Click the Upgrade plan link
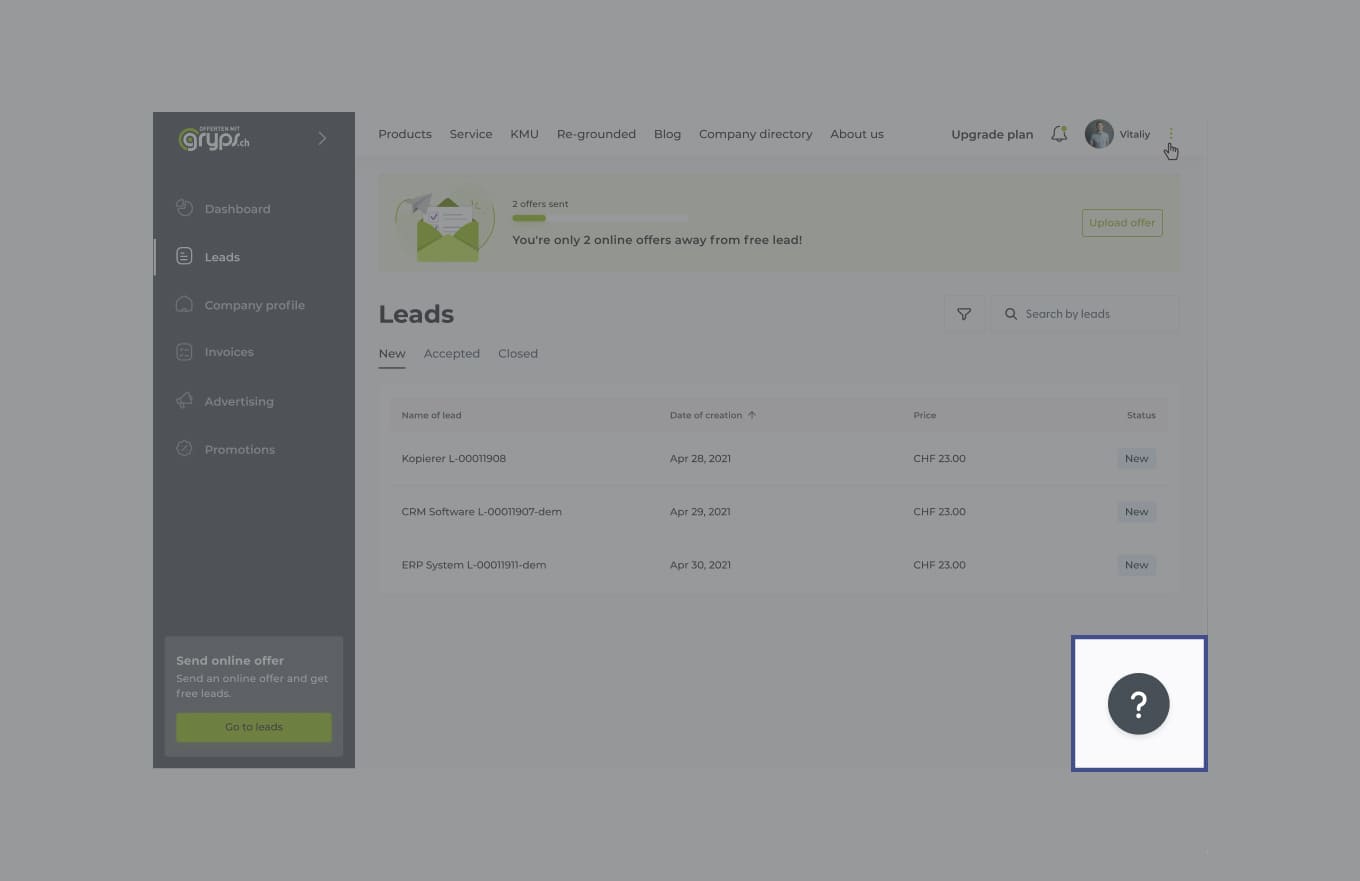This screenshot has width=1360, height=881. tap(992, 135)
